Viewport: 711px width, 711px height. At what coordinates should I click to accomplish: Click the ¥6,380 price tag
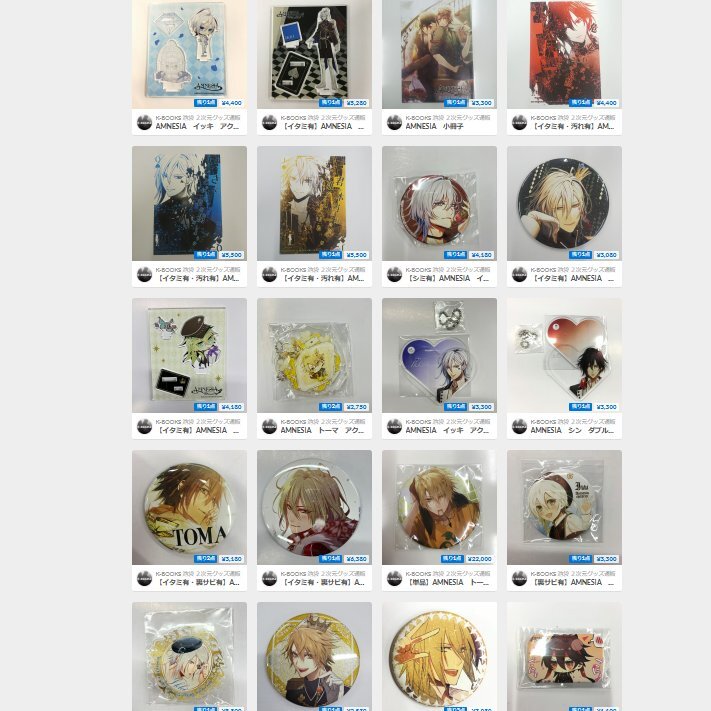pyautogui.click(x=356, y=559)
